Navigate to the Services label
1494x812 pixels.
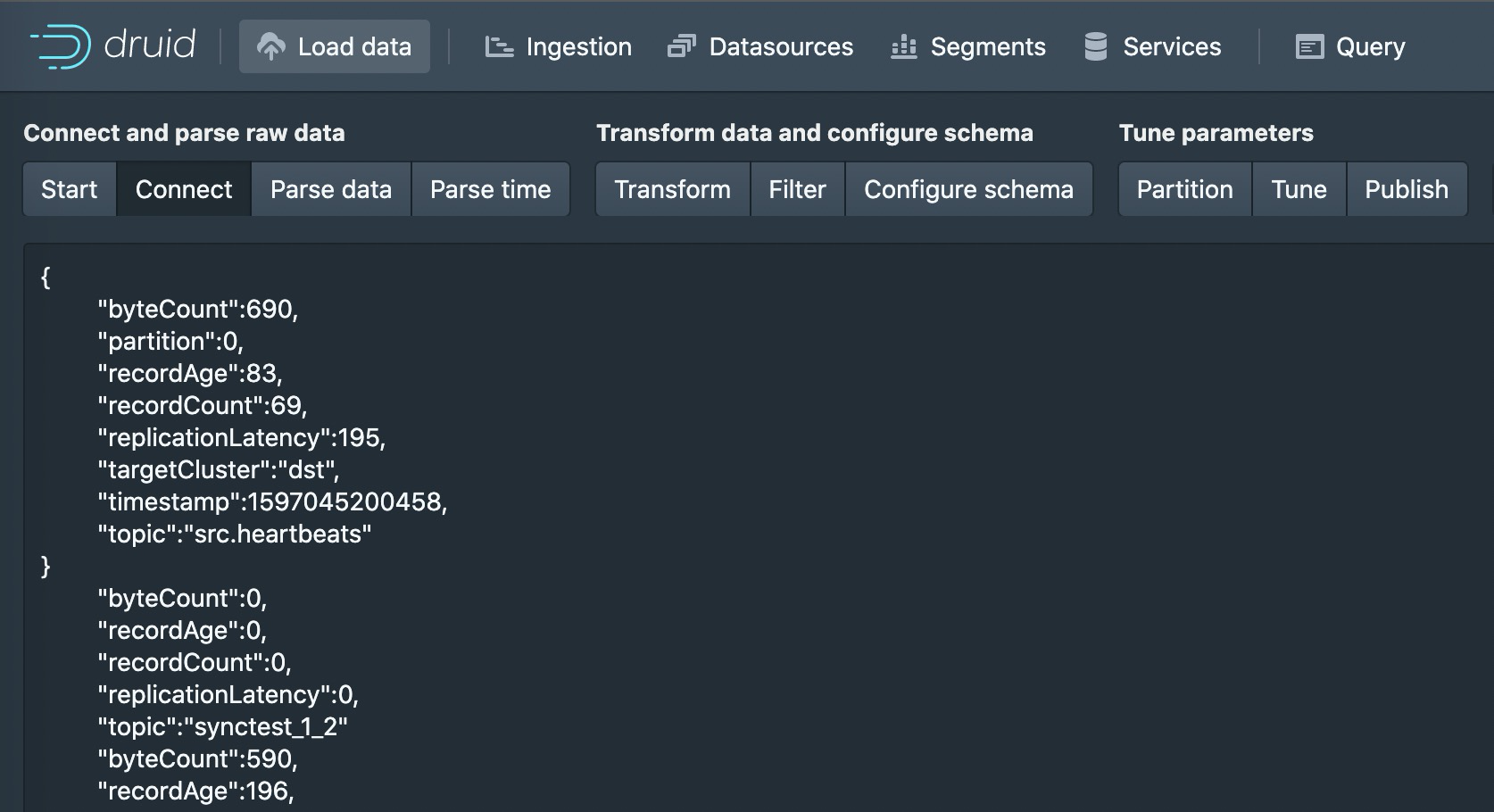pyautogui.click(x=1172, y=46)
